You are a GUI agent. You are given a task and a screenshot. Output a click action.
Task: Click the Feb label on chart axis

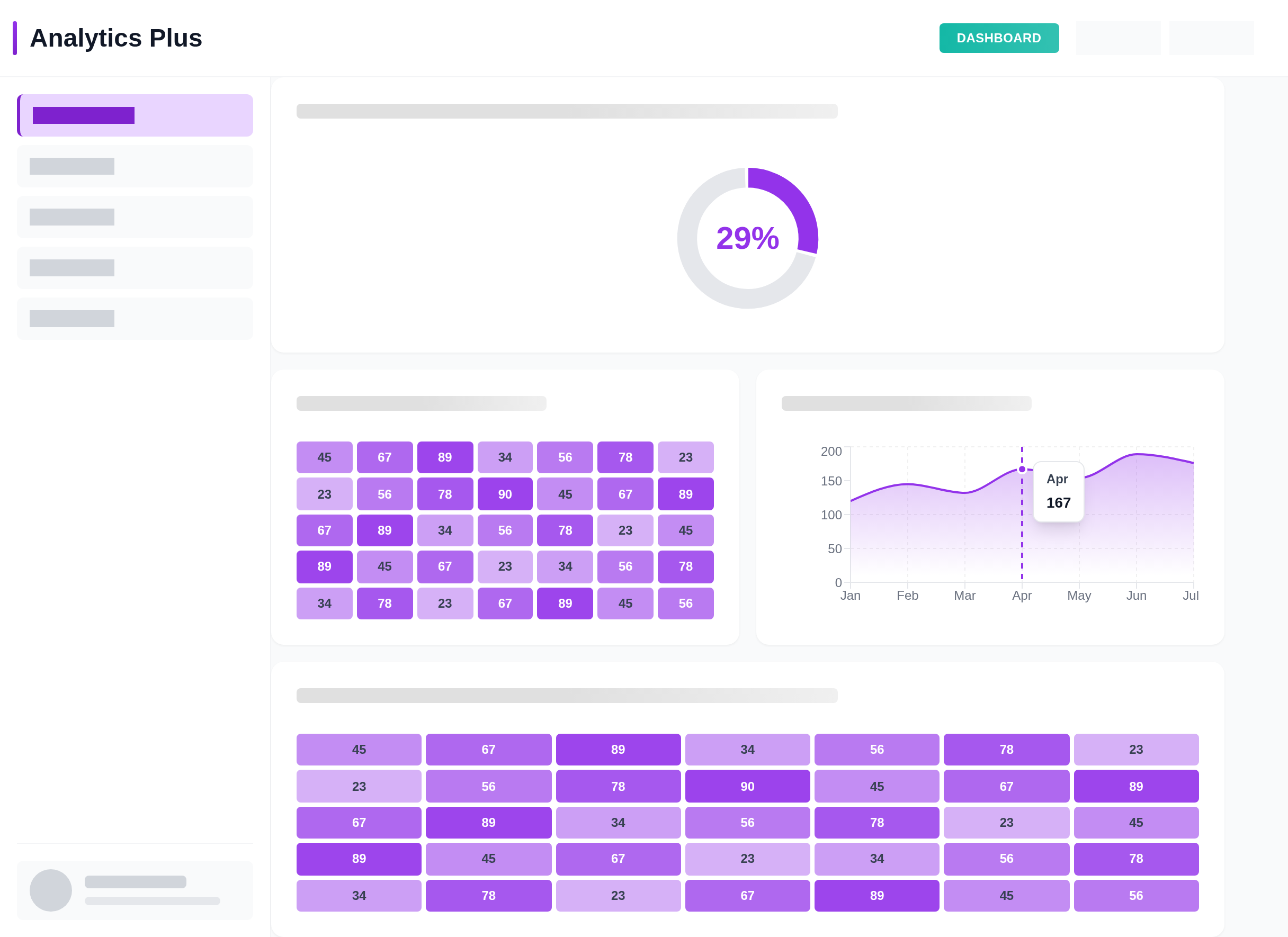coord(907,596)
